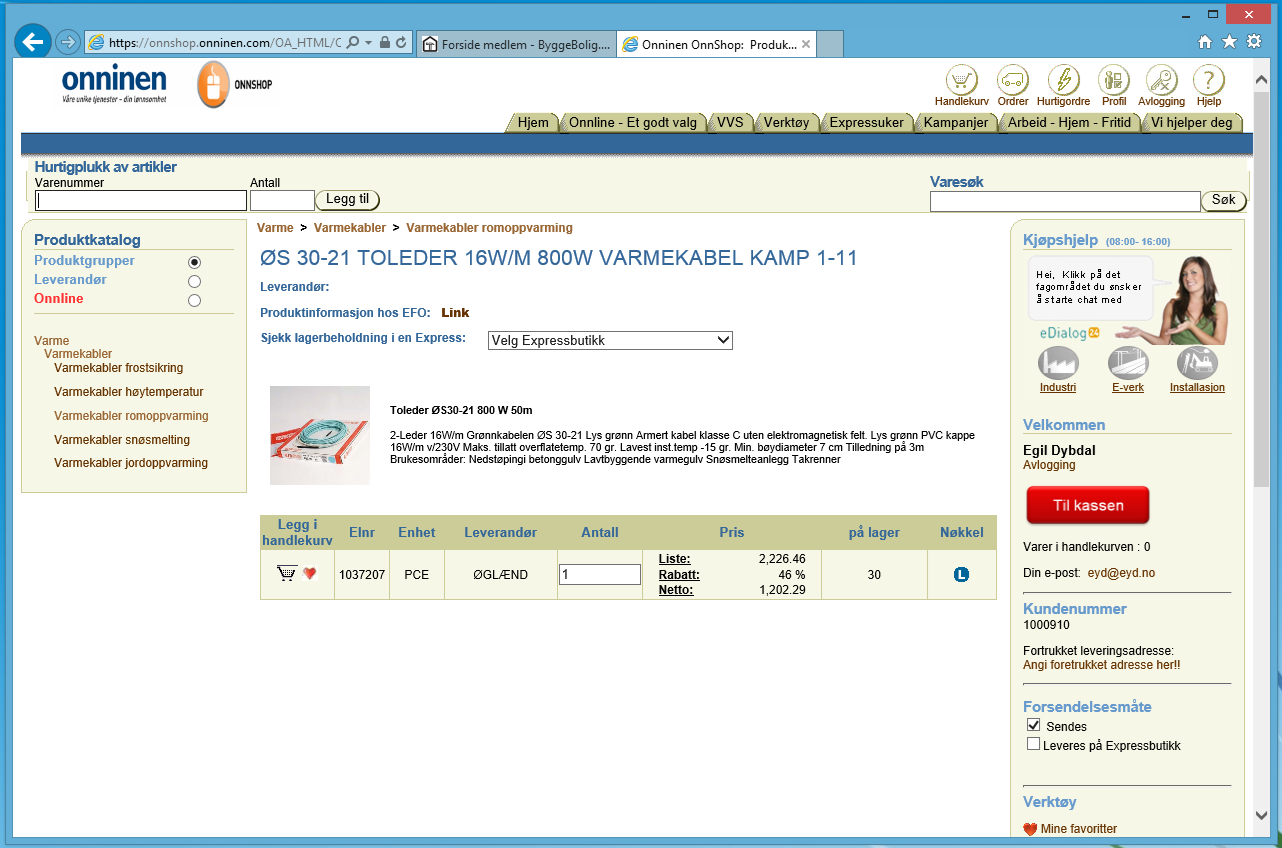This screenshot has width=1282, height=848.
Task: Open Varmekabler frostsikring category
Action: point(119,368)
